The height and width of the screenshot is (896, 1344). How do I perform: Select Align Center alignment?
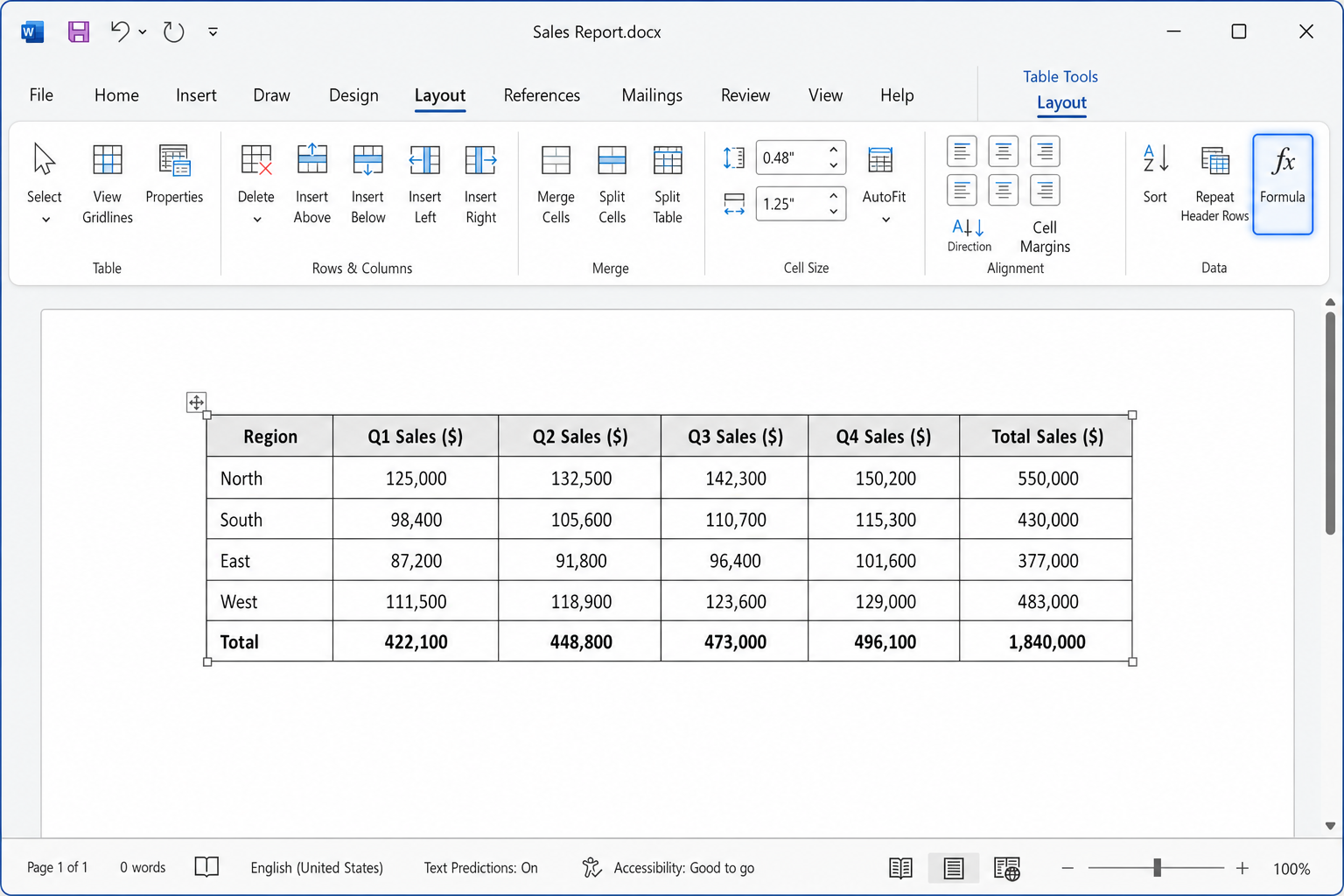(x=1003, y=190)
